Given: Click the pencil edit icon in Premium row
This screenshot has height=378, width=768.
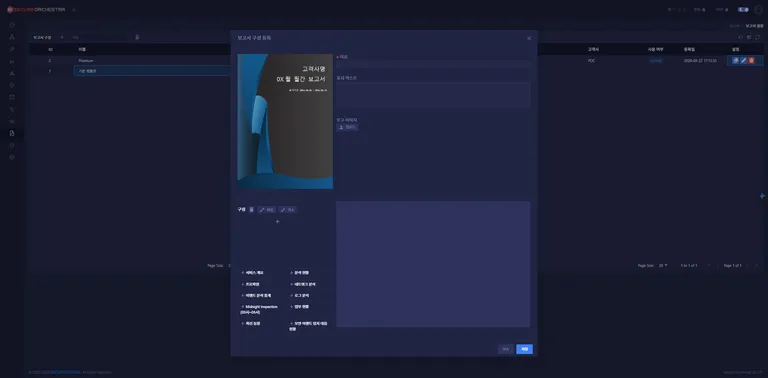Looking at the screenshot, I should [x=744, y=61].
